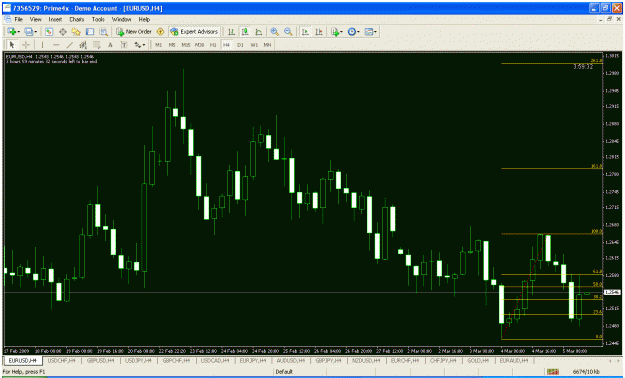The width and height of the screenshot is (625, 378).
Task: Click the Default profile in status bar
Action: point(284,372)
